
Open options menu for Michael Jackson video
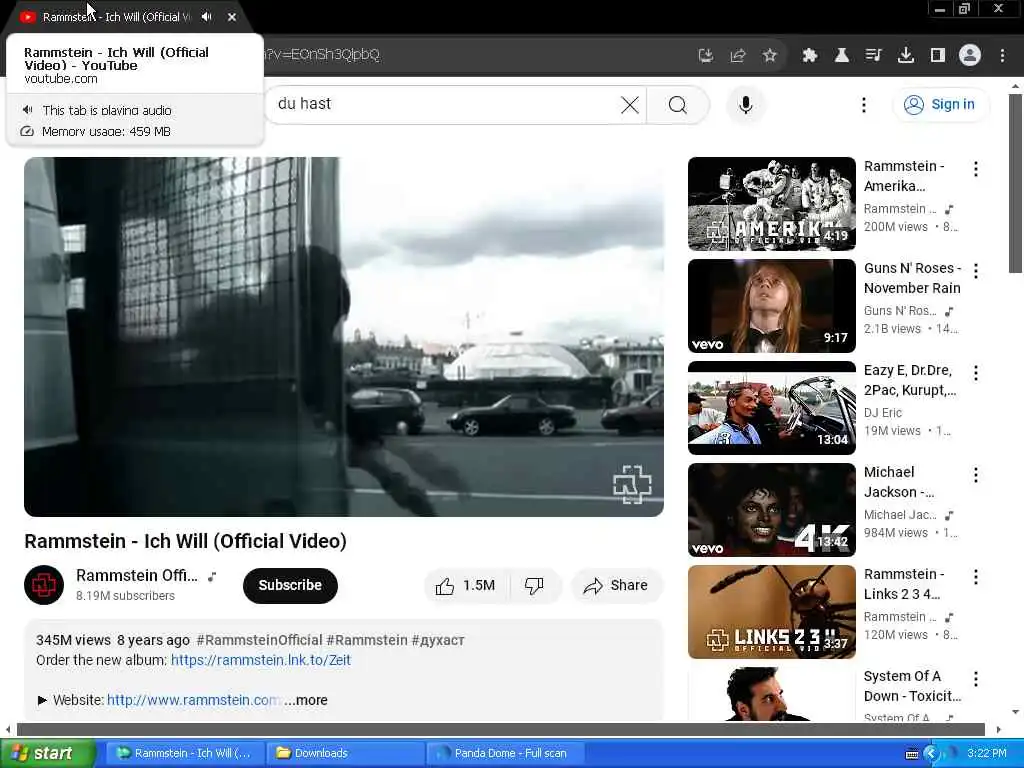(976, 475)
